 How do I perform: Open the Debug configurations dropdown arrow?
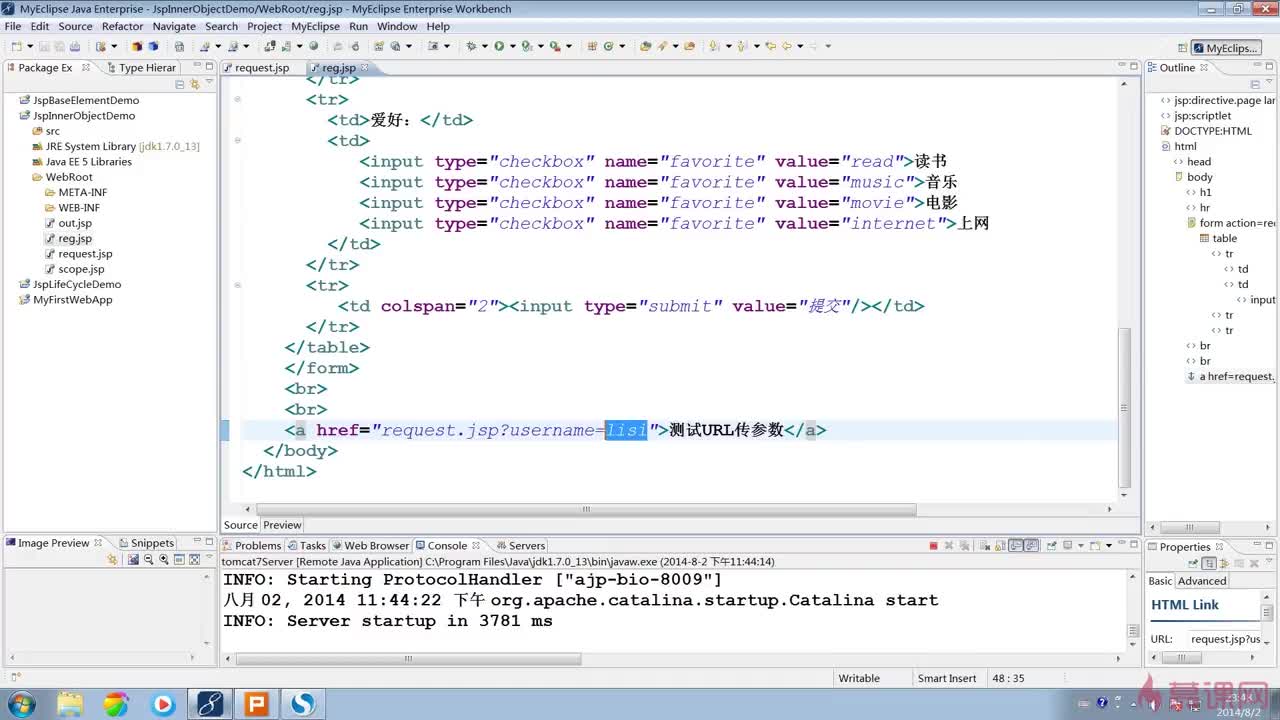coord(484,46)
